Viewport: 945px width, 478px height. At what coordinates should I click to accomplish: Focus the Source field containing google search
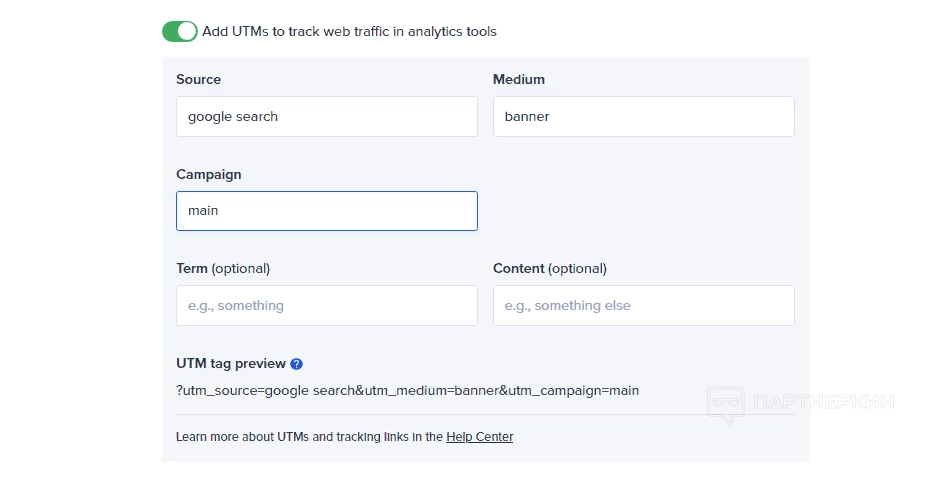click(x=326, y=117)
